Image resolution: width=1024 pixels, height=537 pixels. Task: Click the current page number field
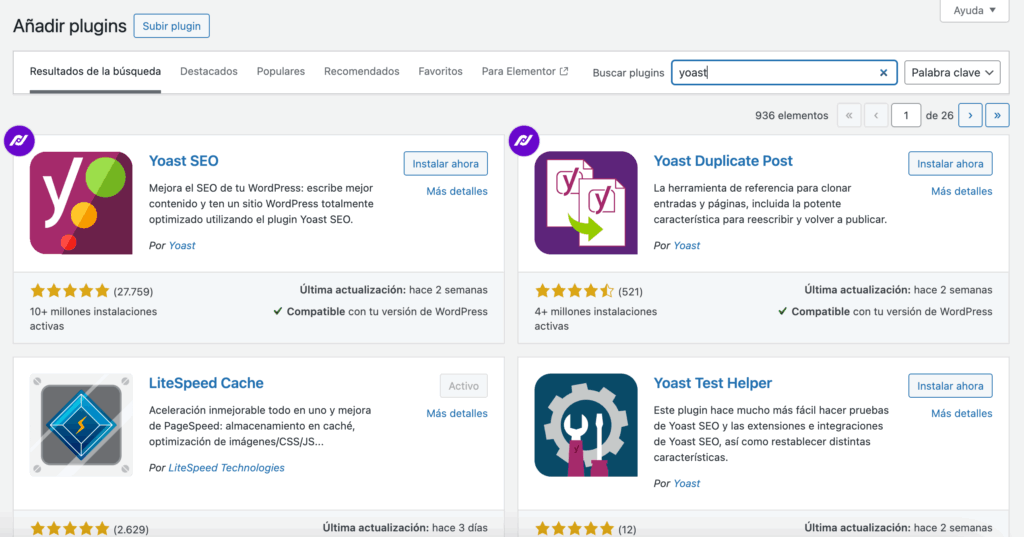tap(906, 116)
